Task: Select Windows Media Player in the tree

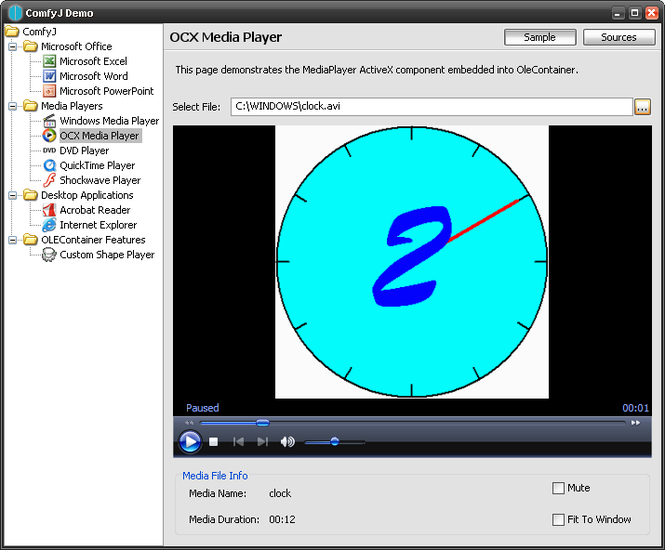Action: click(109, 121)
